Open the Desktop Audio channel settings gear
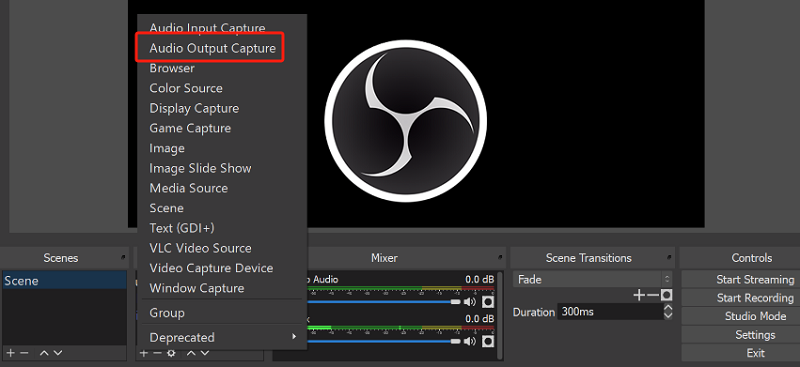This screenshot has height=367, width=800. 488,302
